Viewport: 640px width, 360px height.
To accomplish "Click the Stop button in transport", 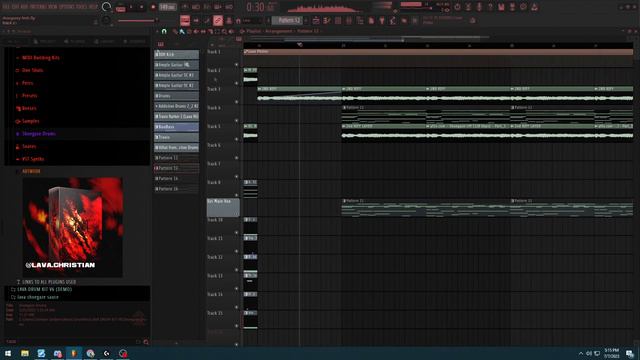I will point(142,7).
